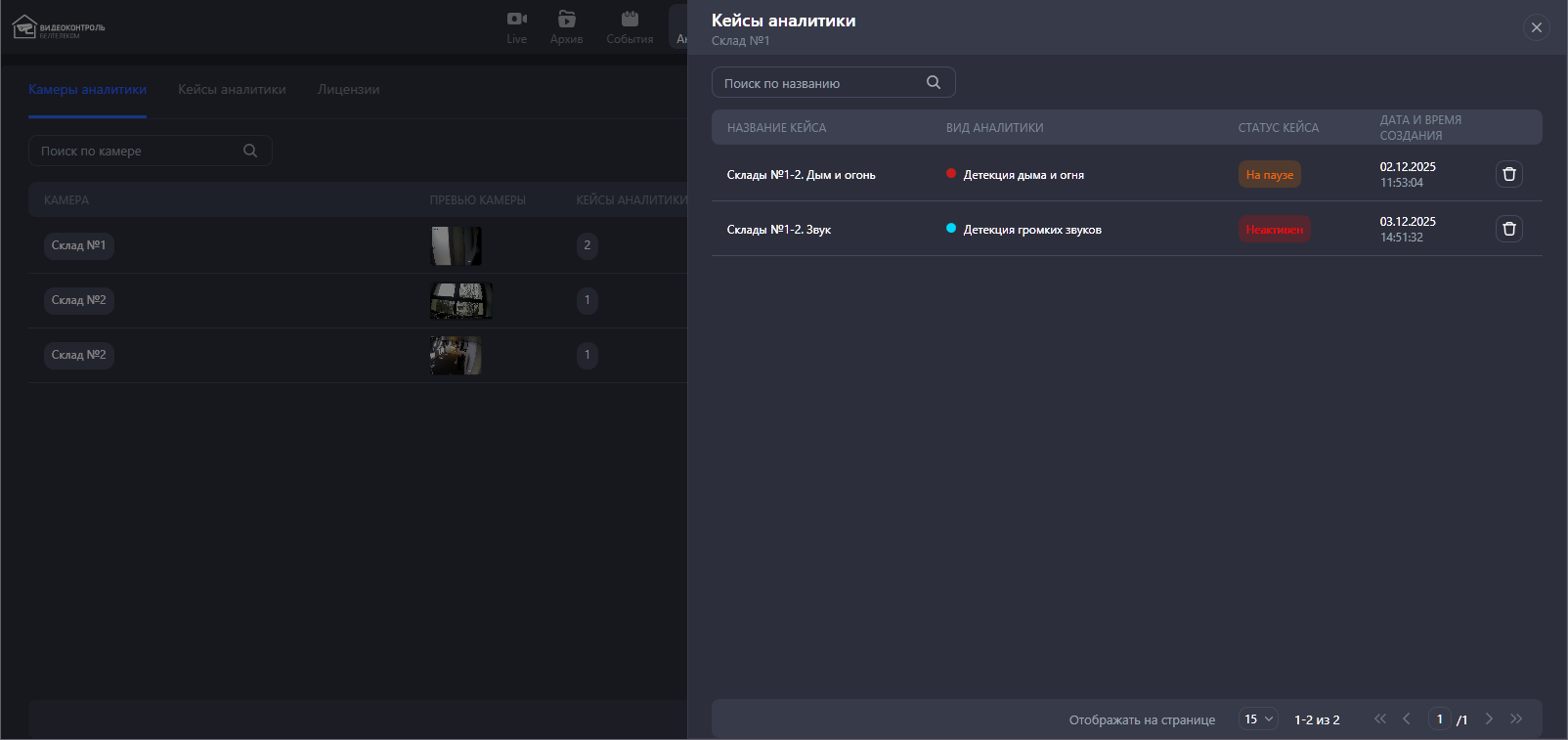The height and width of the screenshot is (740, 1568).
Task: Open the Live camera view
Action: tap(516, 27)
